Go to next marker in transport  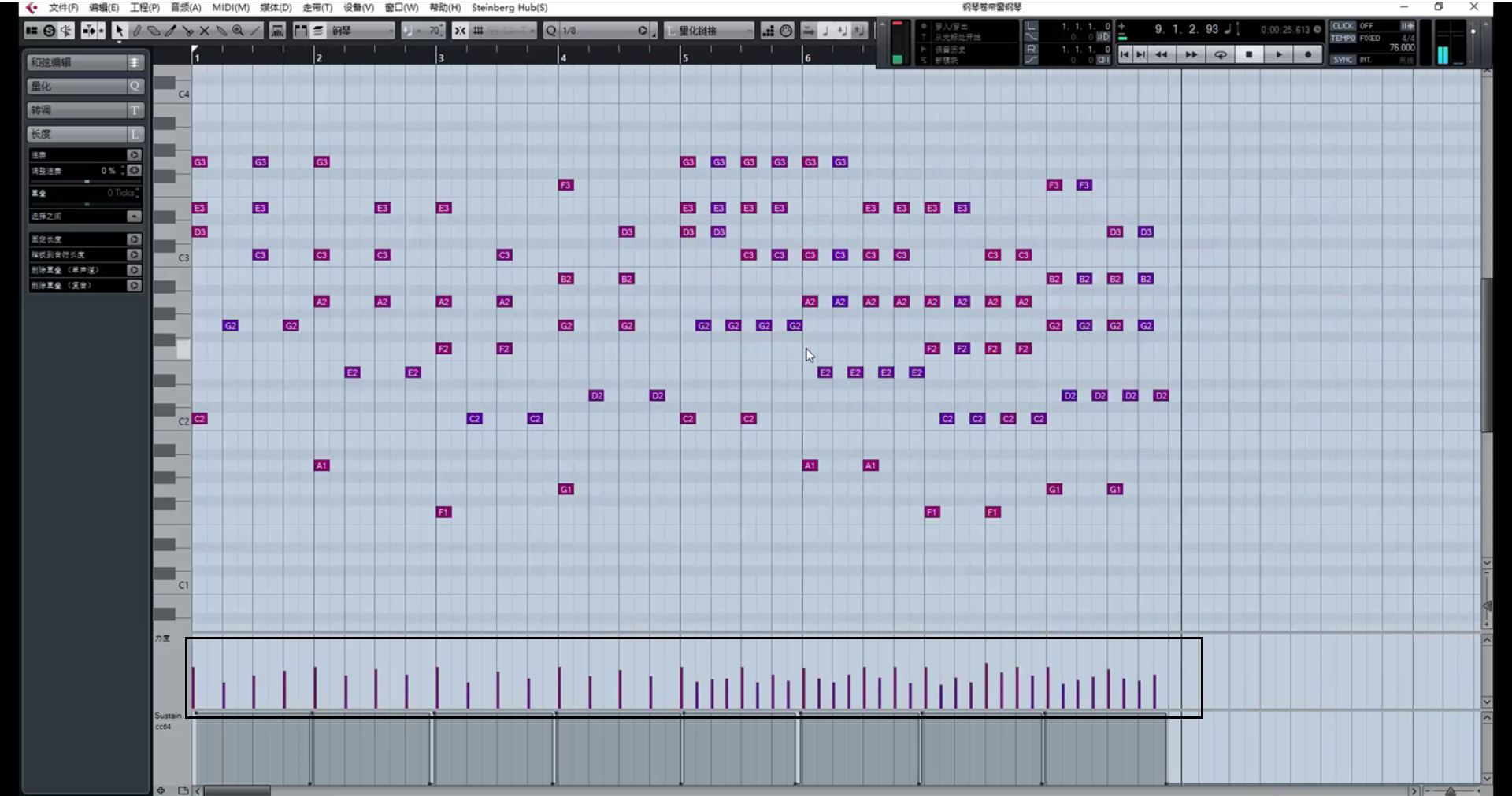(1140, 54)
